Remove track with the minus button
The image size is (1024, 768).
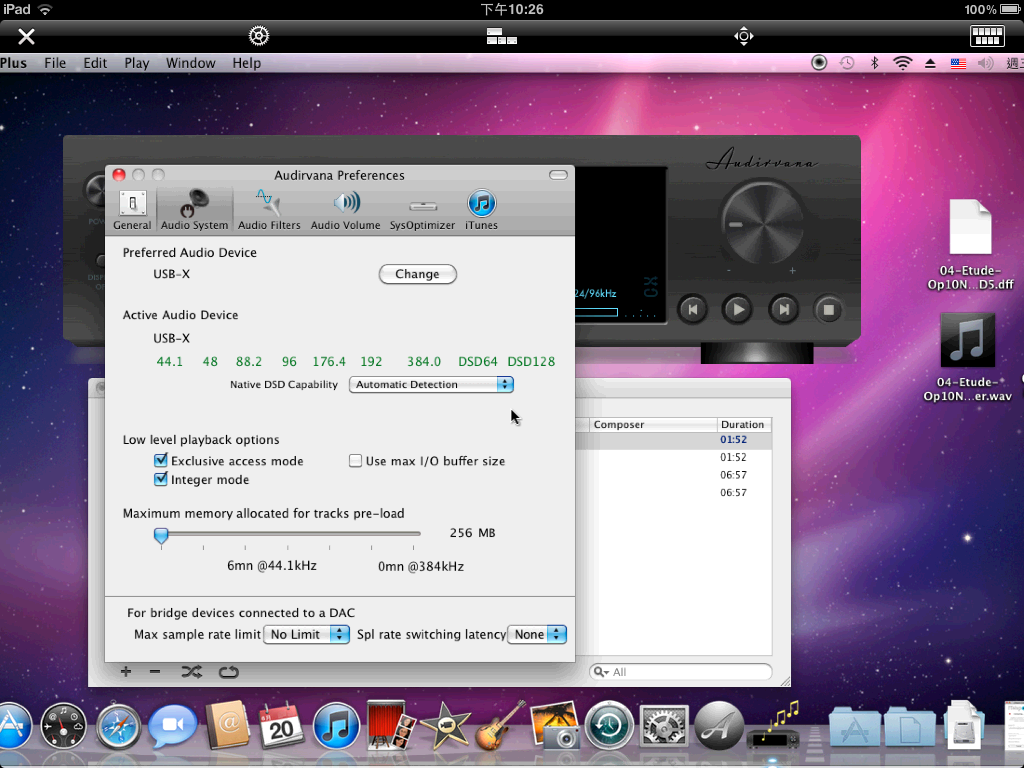(x=155, y=671)
